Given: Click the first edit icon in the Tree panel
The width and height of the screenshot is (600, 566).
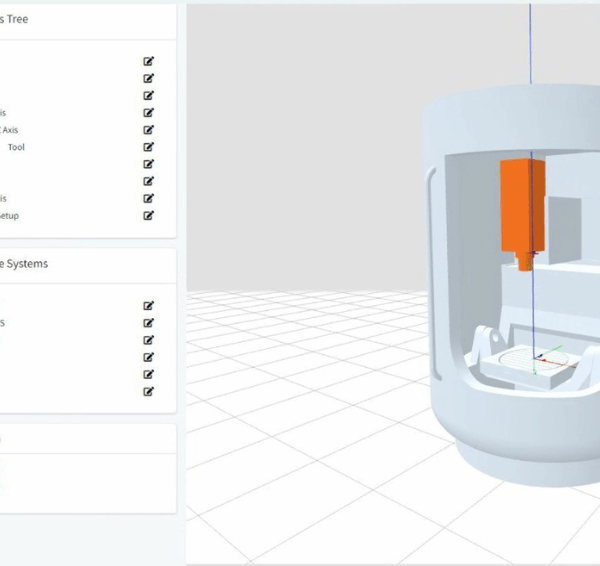Looking at the screenshot, I should tap(149, 61).
